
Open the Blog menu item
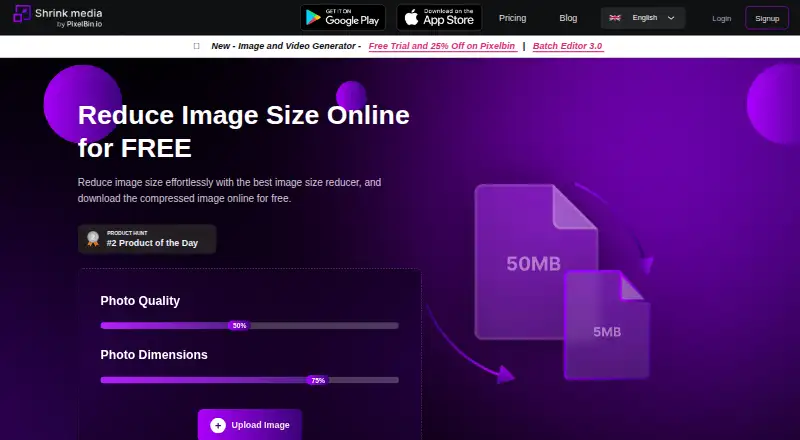coord(568,18)
